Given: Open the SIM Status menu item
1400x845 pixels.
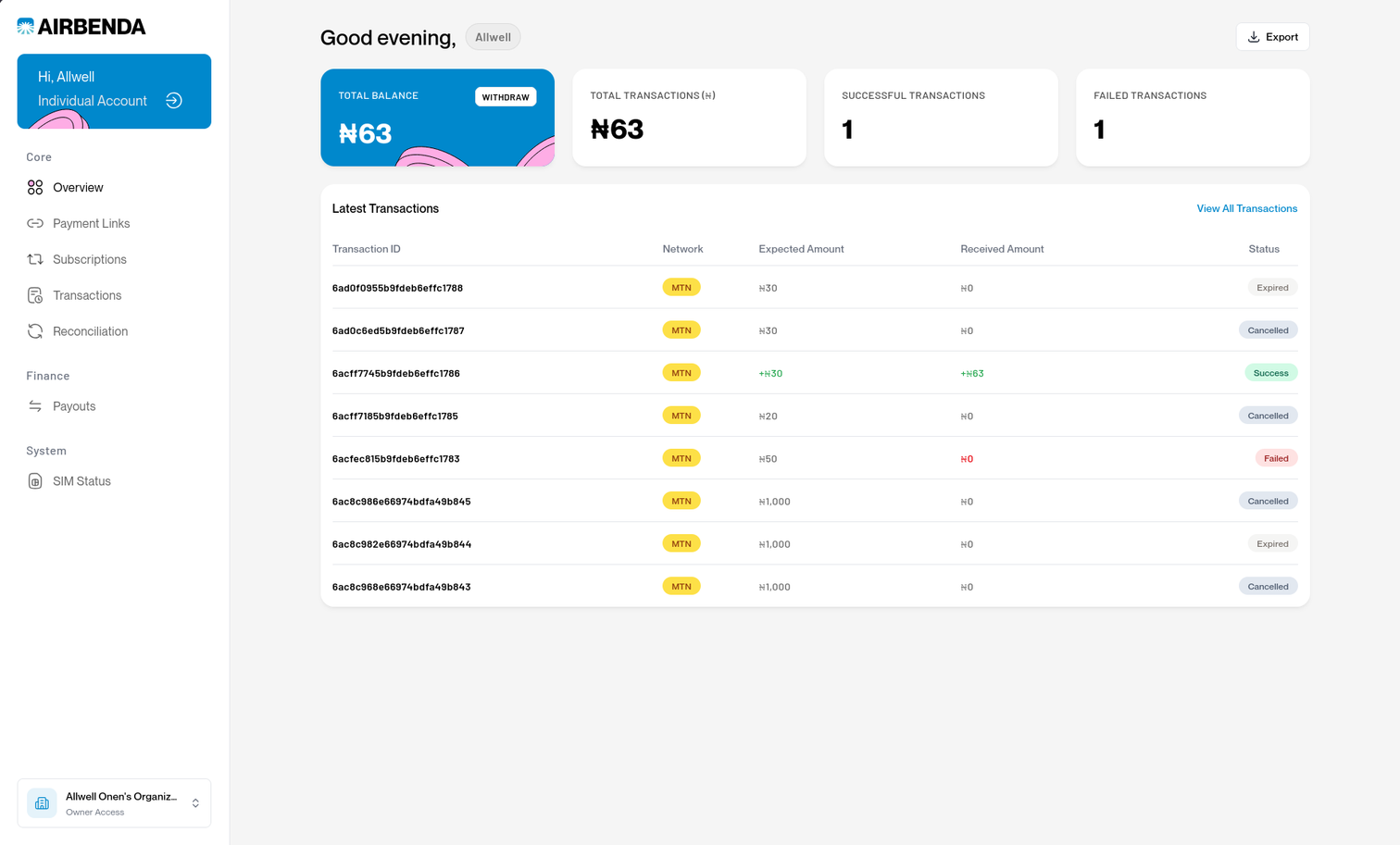Looking at the screenshot, I should pyautogui.click(x=81, y=481).
